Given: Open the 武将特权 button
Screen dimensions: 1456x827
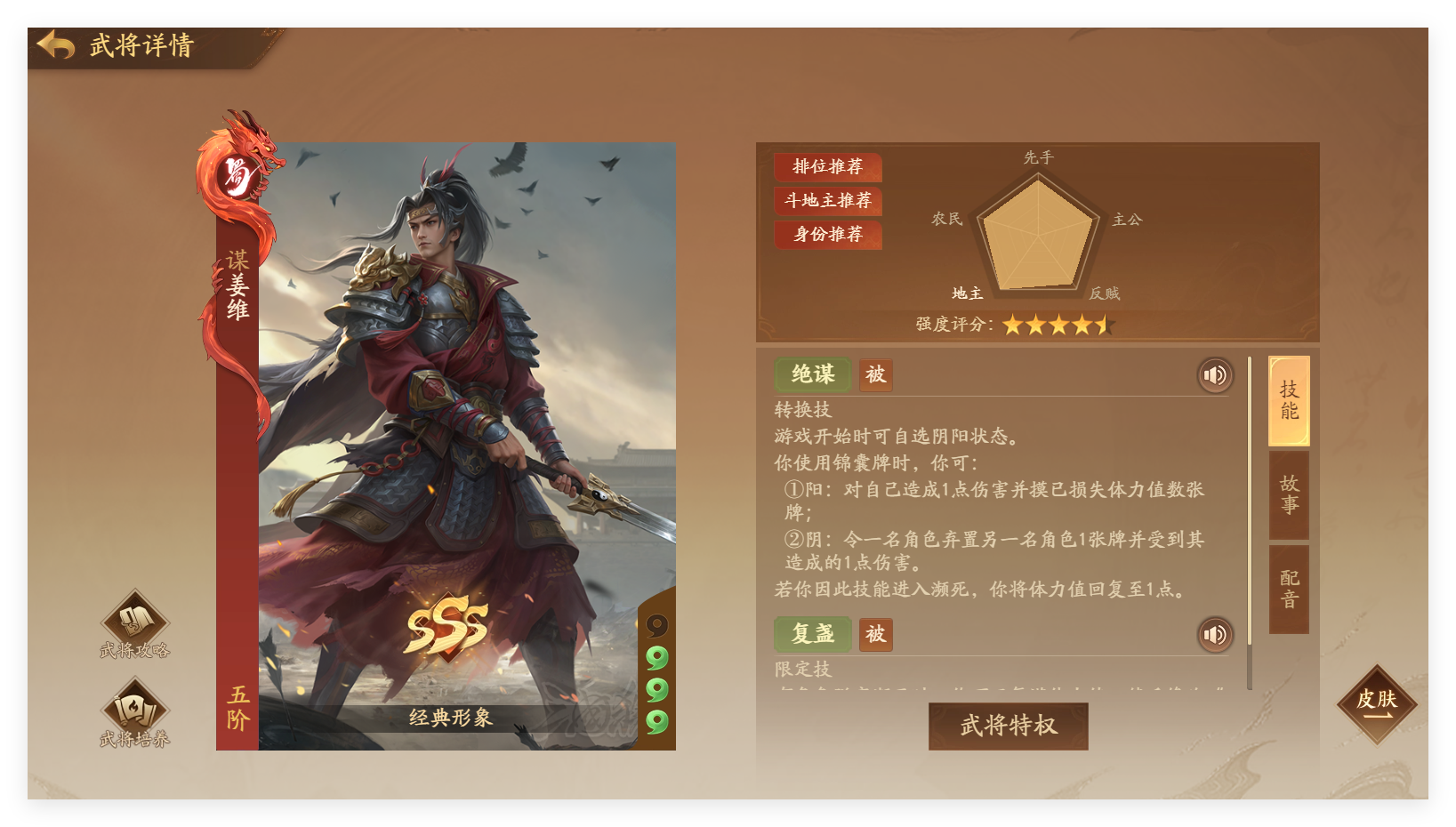Looking at the screenshot, I should coord(1009,727).
